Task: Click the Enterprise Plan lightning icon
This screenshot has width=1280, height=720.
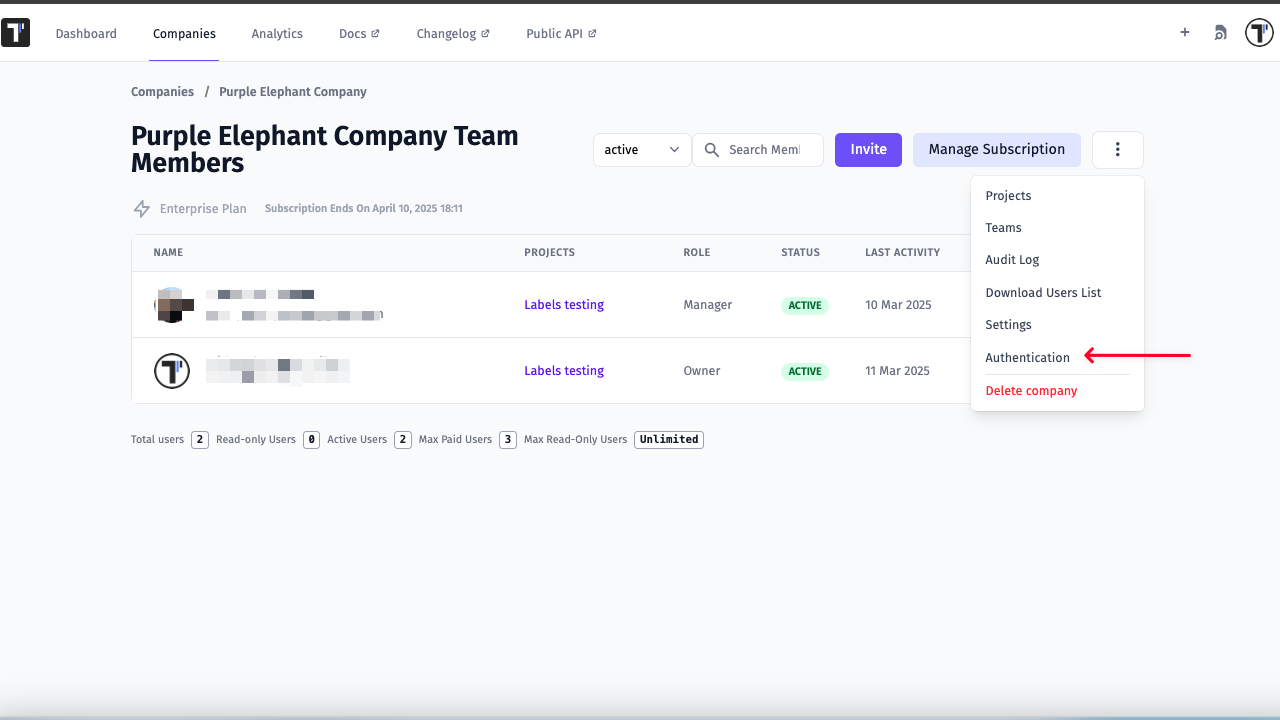Action: tap(142, 209)
